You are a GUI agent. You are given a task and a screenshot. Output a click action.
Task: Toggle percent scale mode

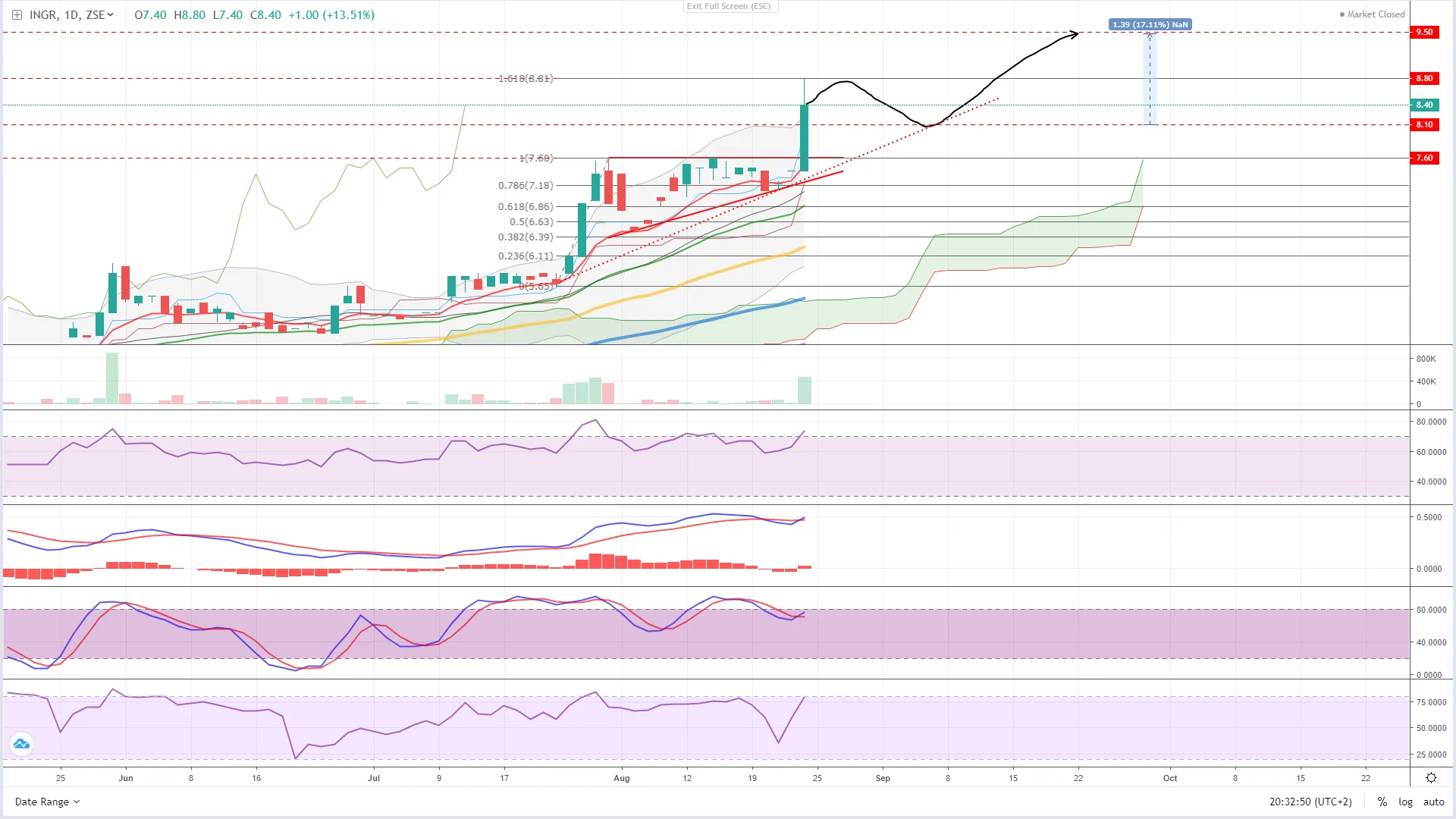click(1382, 802)
